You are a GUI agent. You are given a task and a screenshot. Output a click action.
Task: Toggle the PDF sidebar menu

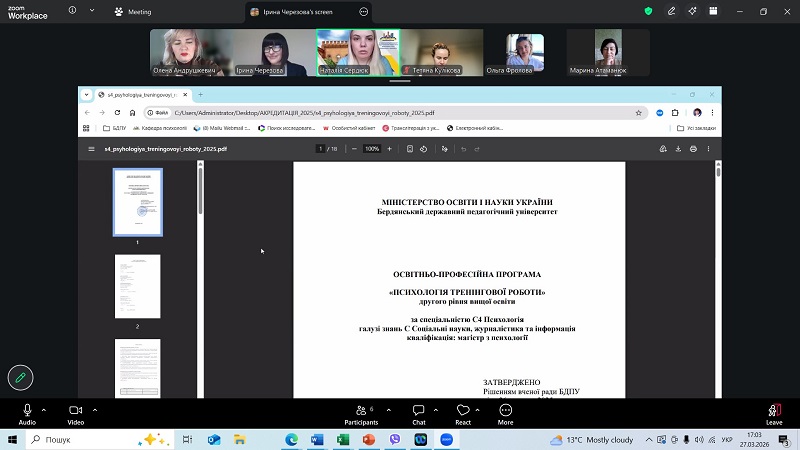(92, 149)
